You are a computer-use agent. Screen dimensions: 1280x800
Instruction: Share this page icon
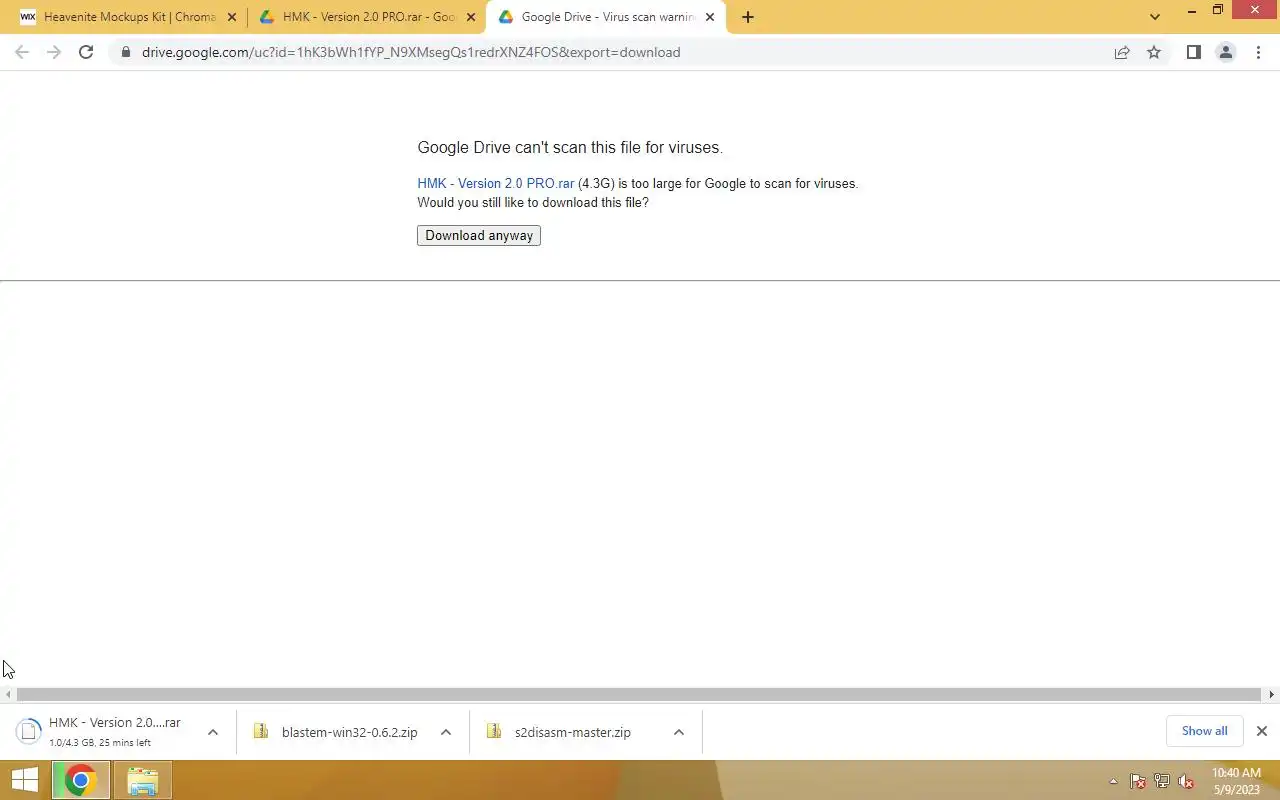coord(1122,52)
